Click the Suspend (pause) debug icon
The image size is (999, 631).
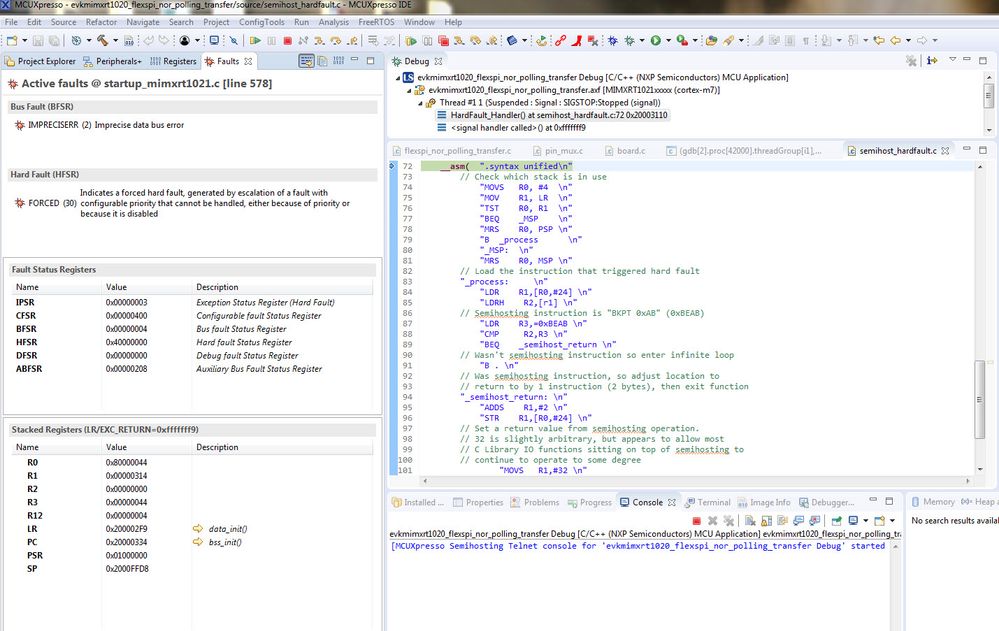(270, 39)
